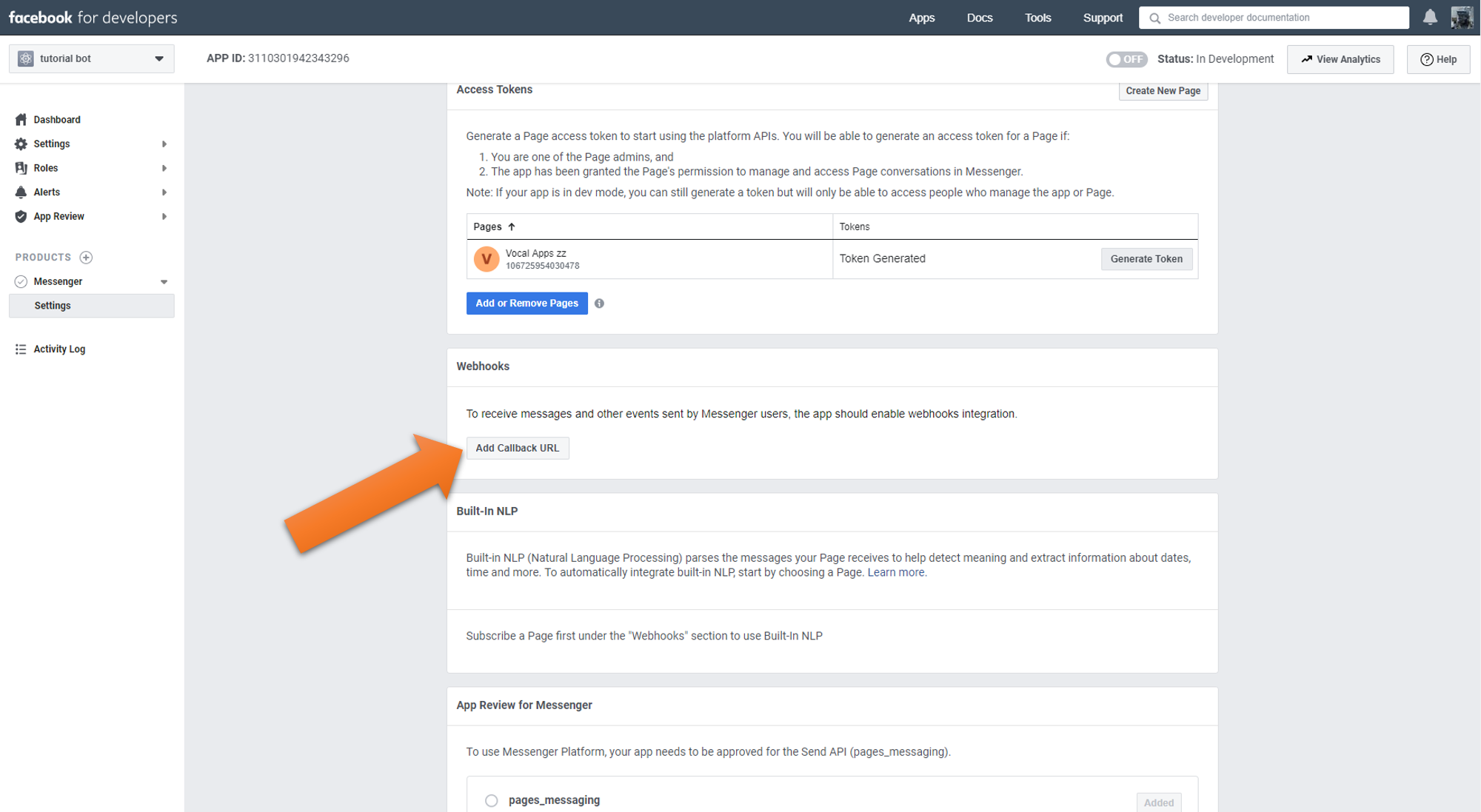
Task: Click info icon beside Add or Remove Pages
Action: (599, 303)
